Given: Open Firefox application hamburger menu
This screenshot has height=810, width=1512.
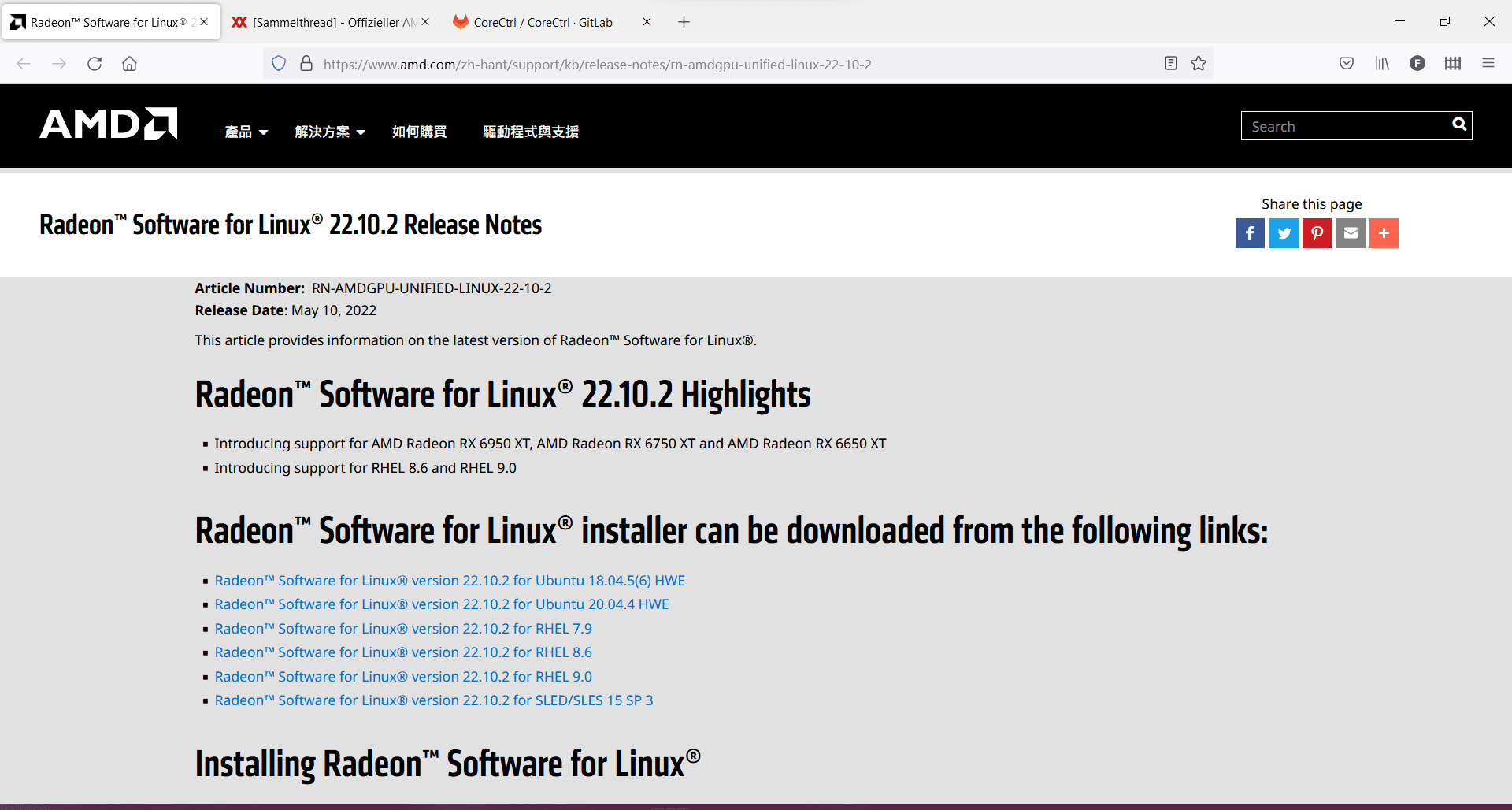Looking at the screenshot, I should [1488, 64].
